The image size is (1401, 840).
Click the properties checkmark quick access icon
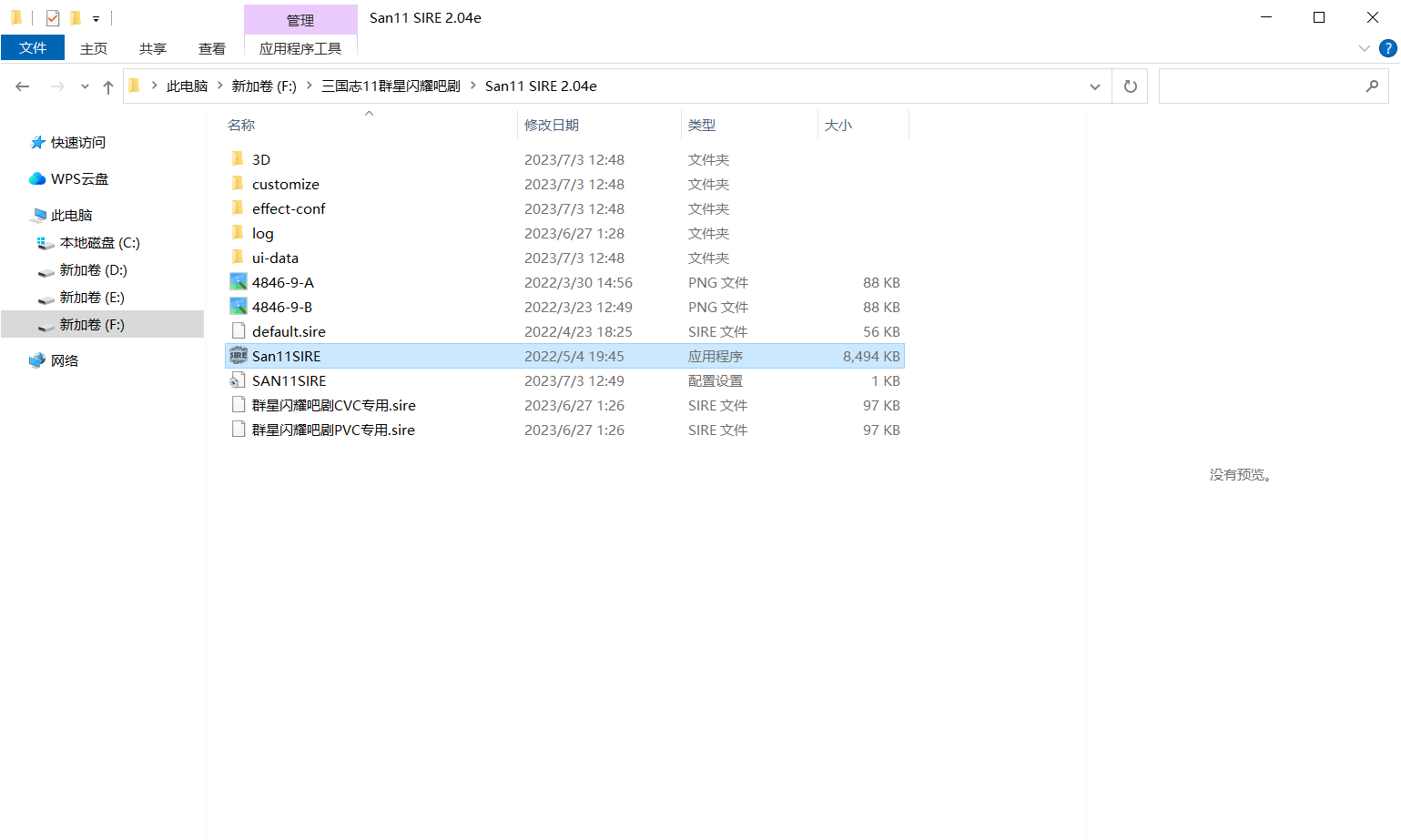53,17
